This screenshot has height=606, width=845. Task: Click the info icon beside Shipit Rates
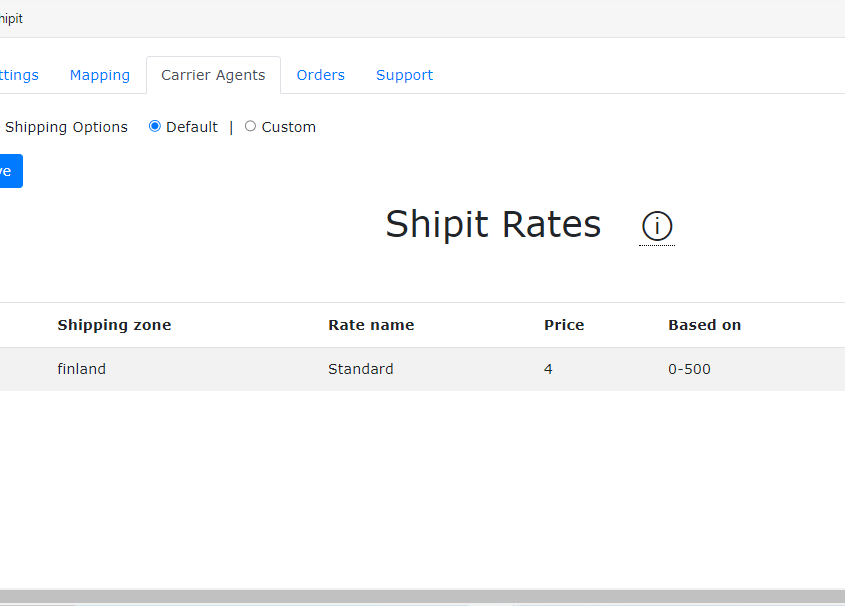point(657,226)
